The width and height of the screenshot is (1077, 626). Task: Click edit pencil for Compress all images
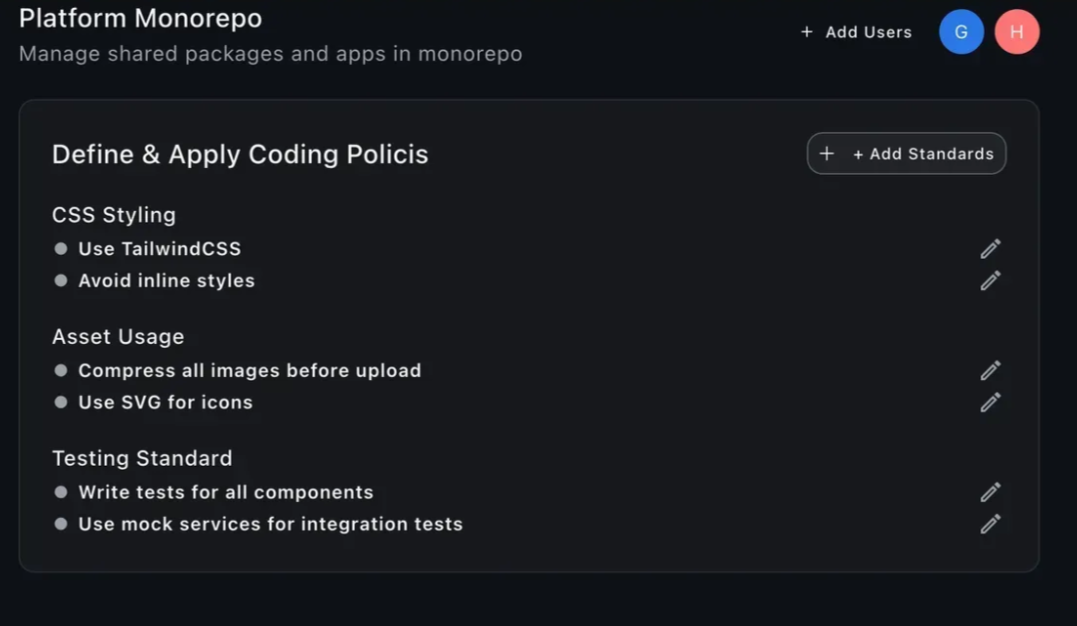click(x=990, y=371)
